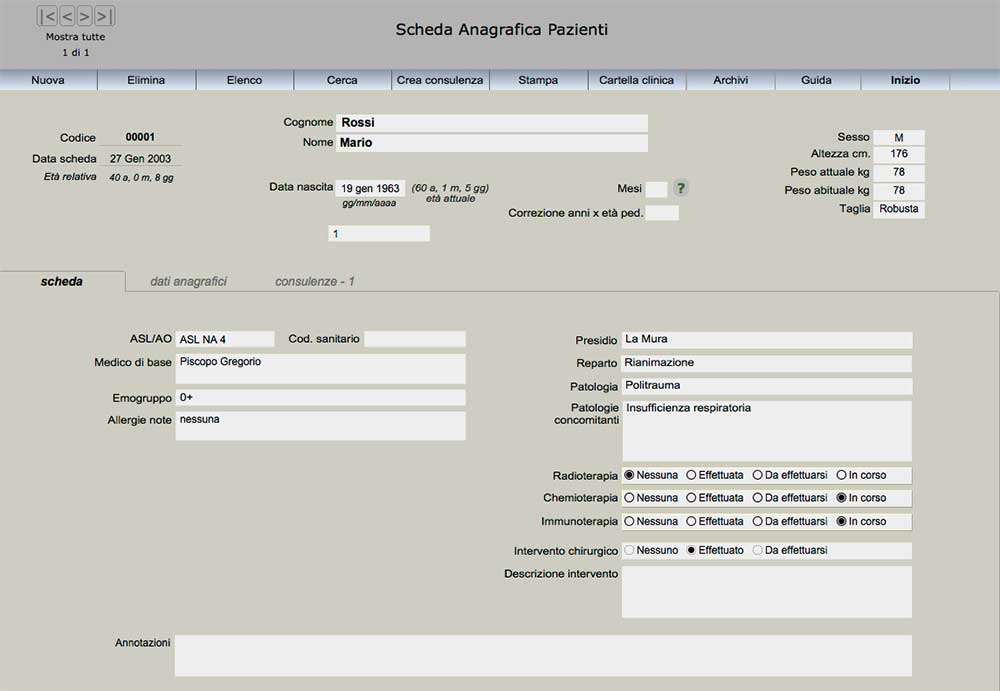The width and height of the screenshot is (1000, 691).
Task: Edit the Medico di base field
Action: pyautogui.click(x=320, y=369)
